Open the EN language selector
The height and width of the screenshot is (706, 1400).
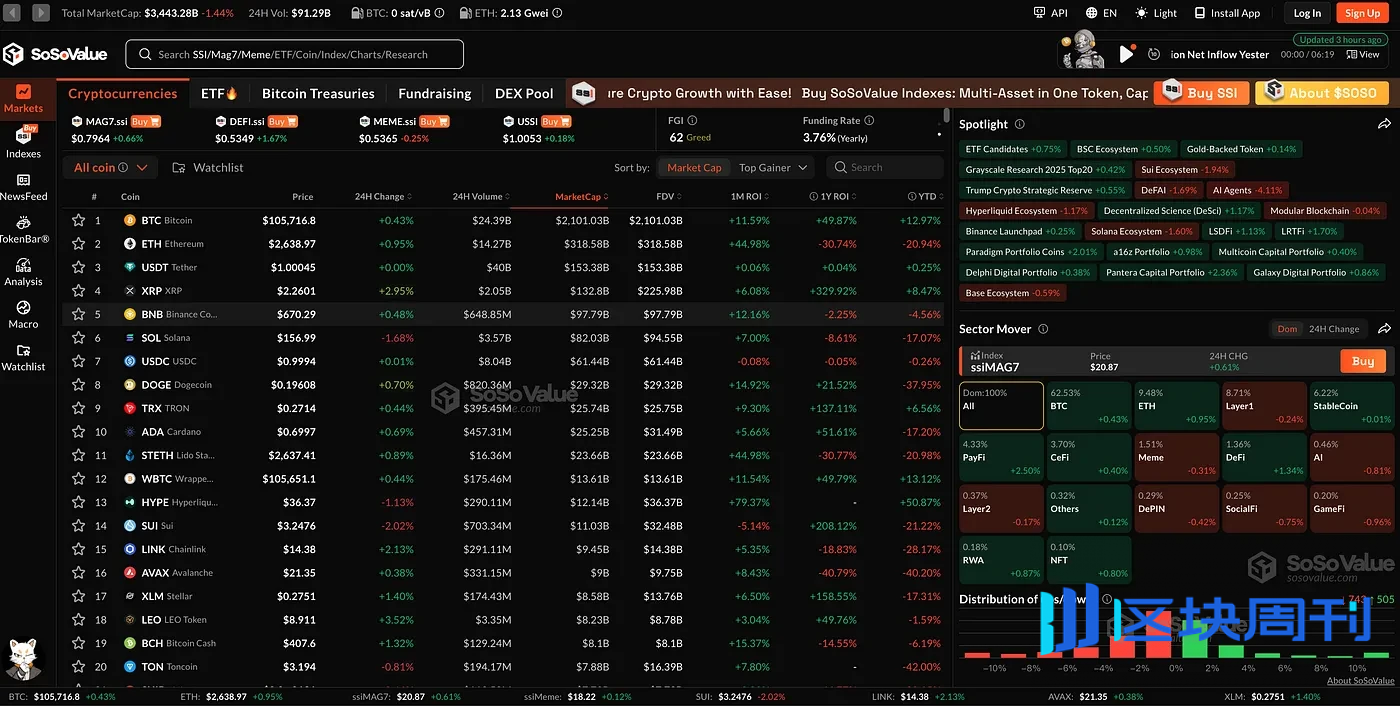tap(1100, 13)
